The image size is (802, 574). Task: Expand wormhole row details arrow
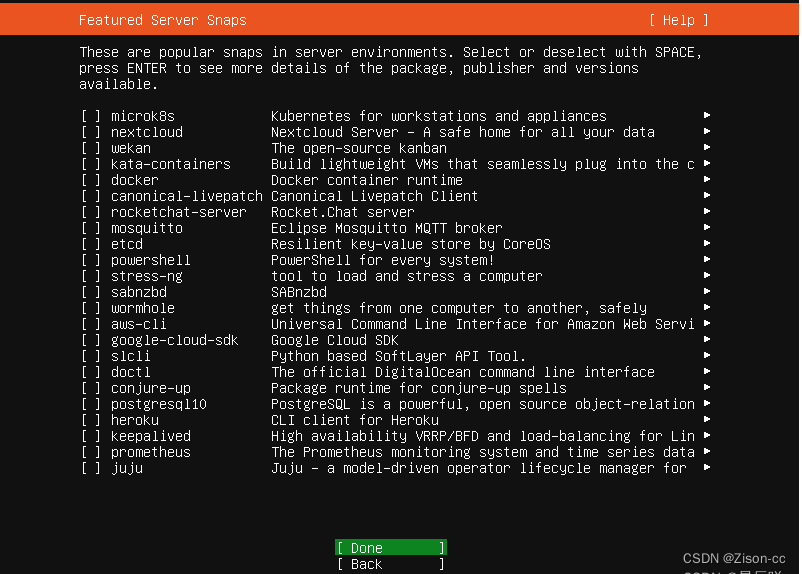click(x=707, y=307)
